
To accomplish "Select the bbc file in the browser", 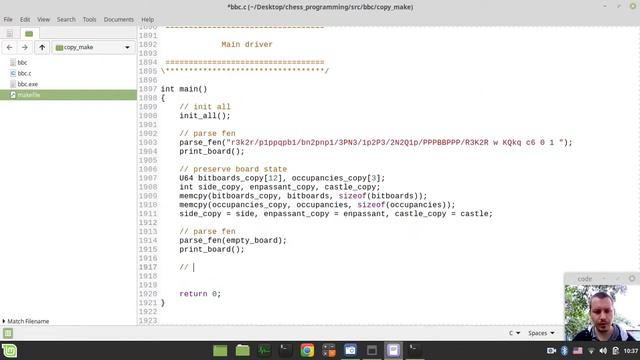I will 22,62.
